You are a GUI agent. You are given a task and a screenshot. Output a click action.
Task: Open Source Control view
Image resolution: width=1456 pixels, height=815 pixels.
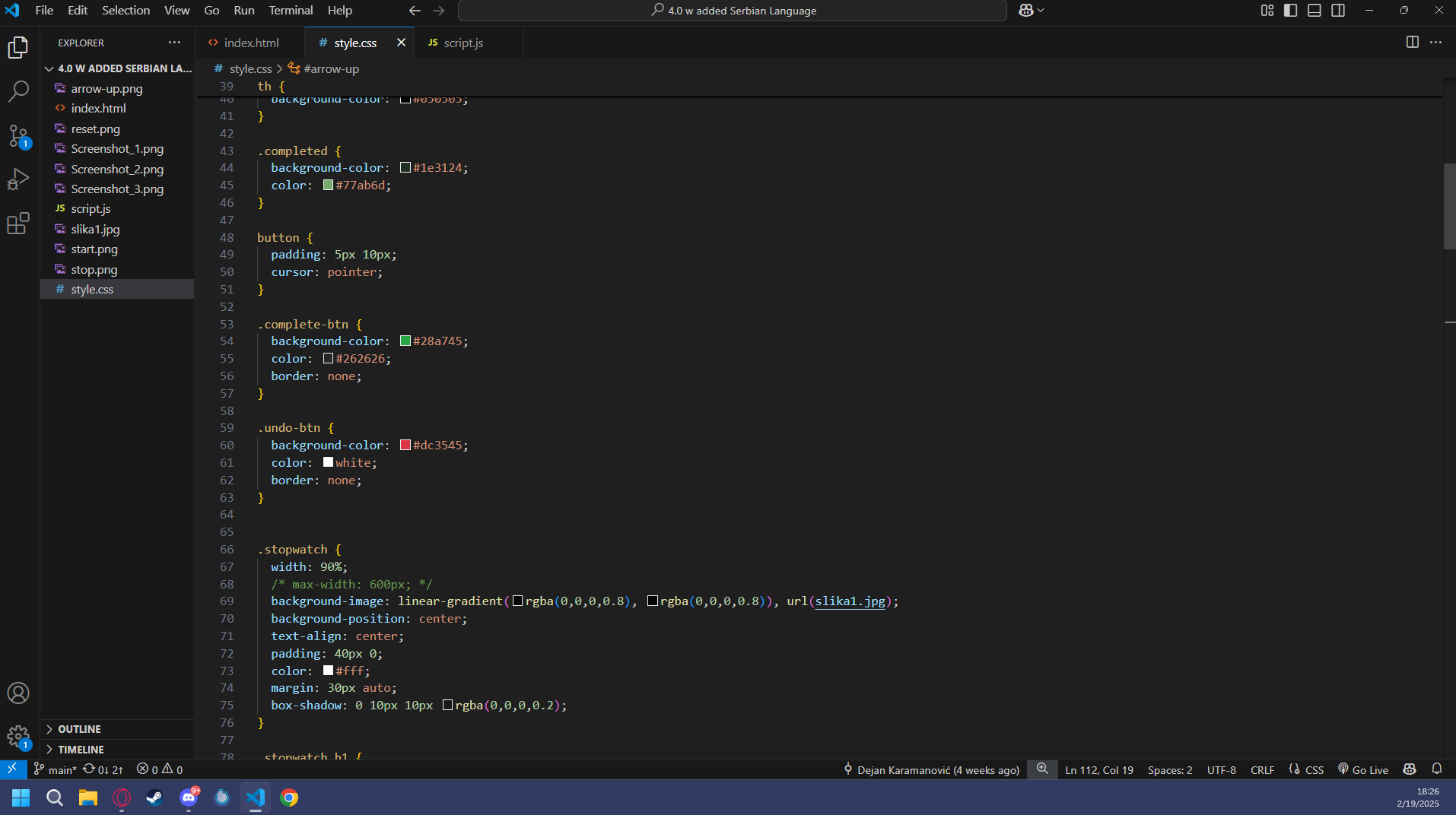18,136
